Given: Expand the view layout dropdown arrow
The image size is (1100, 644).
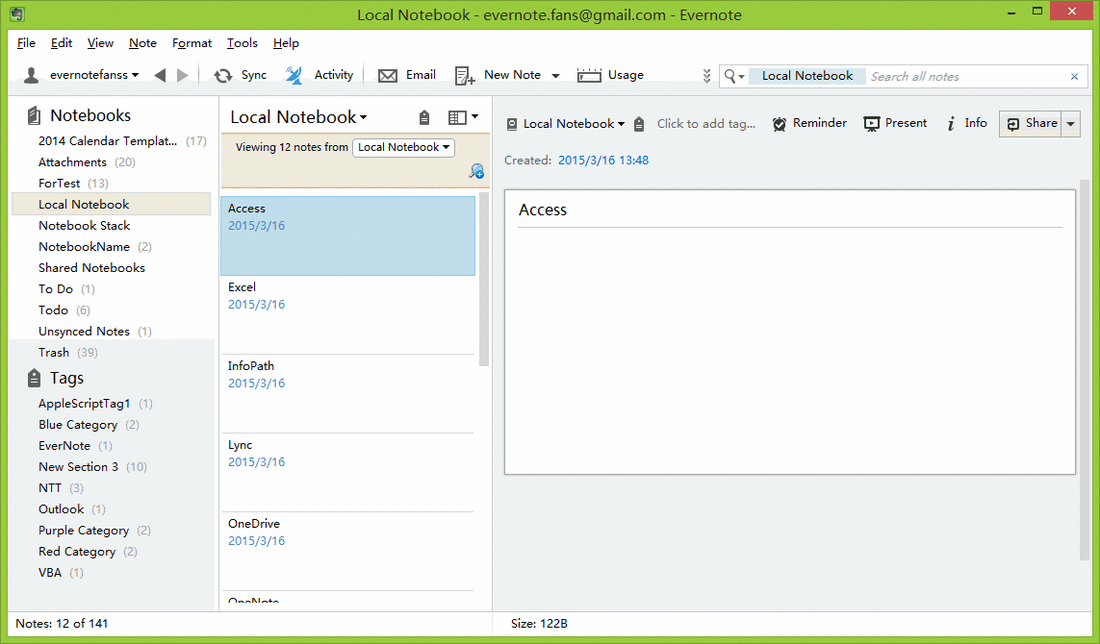Looking at the screenshot, I should pos(475,116).
